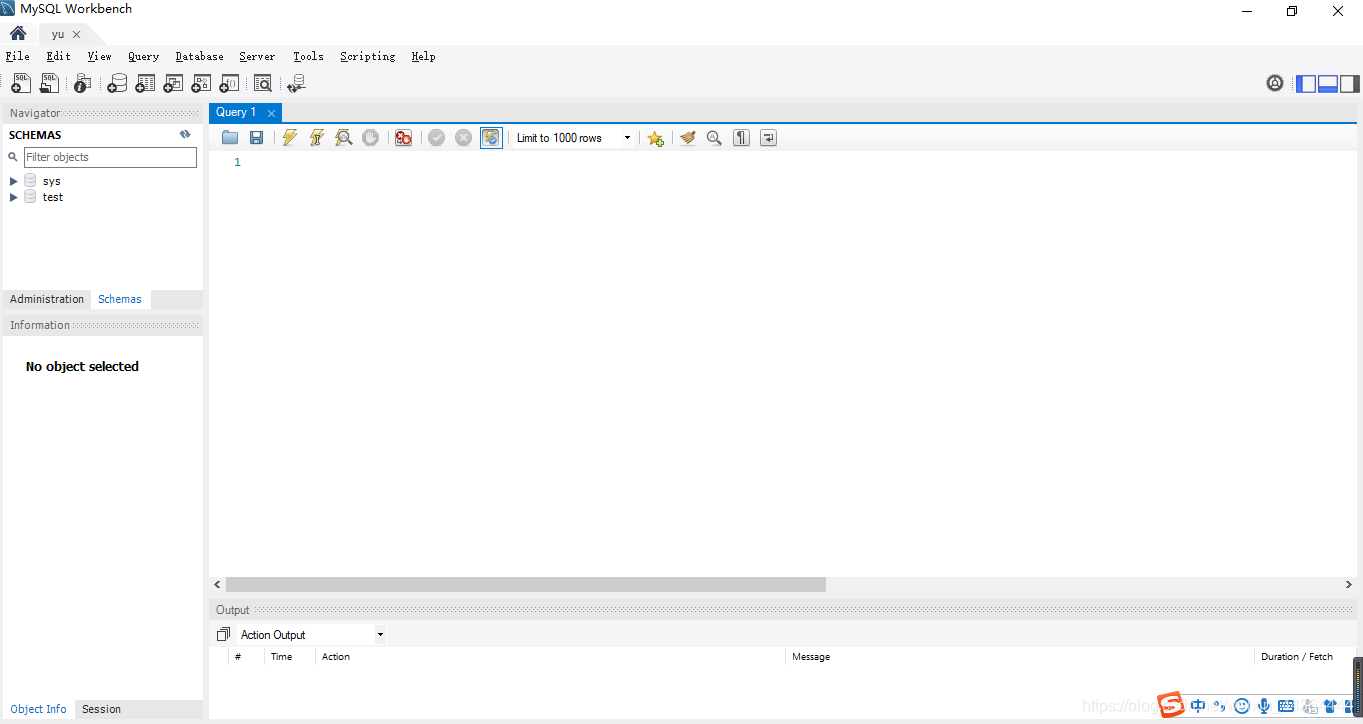Viewport: 1363px width, 724px height.
Task: Expand the test schema
Action: 14,197
